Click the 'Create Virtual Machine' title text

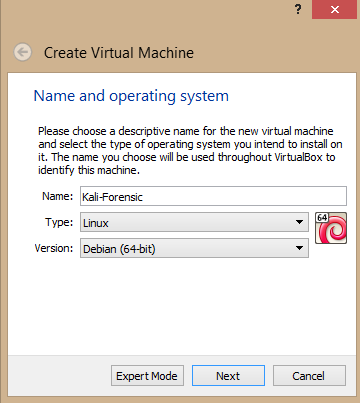119,53
